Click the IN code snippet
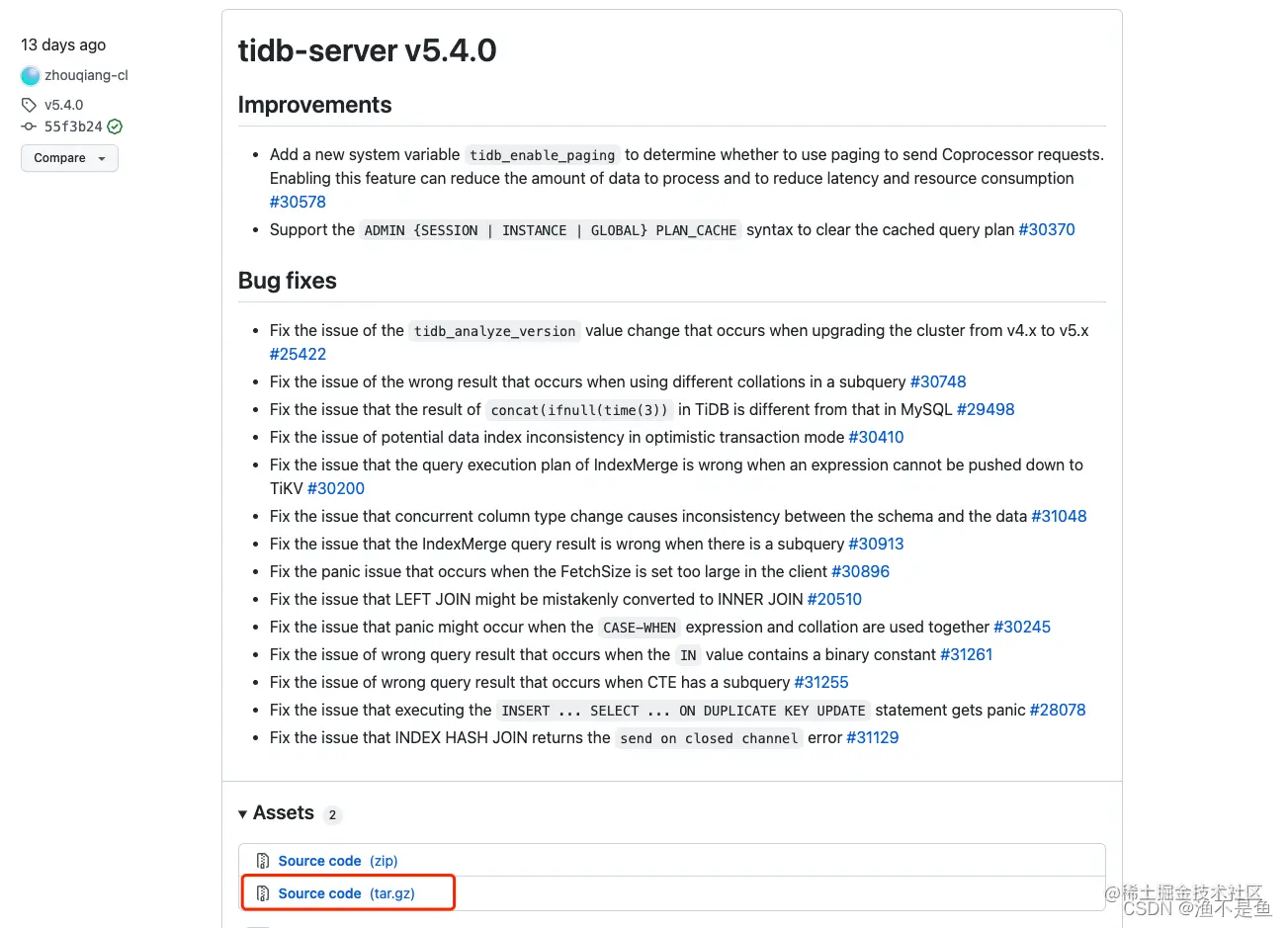This screenshot has height=928, width=1288. click(688, 655)
